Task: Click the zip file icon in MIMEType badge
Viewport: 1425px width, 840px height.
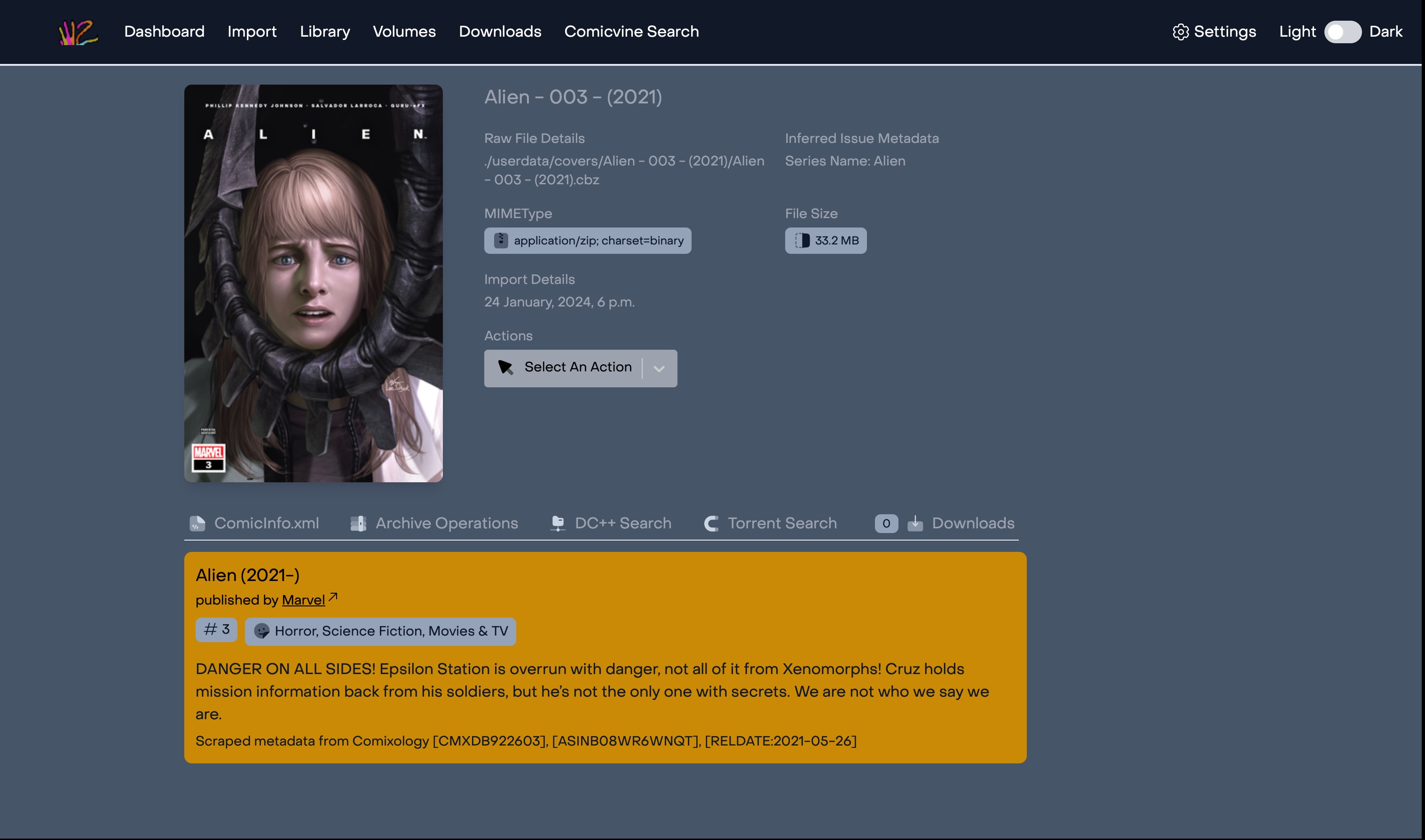Action: 501,241
